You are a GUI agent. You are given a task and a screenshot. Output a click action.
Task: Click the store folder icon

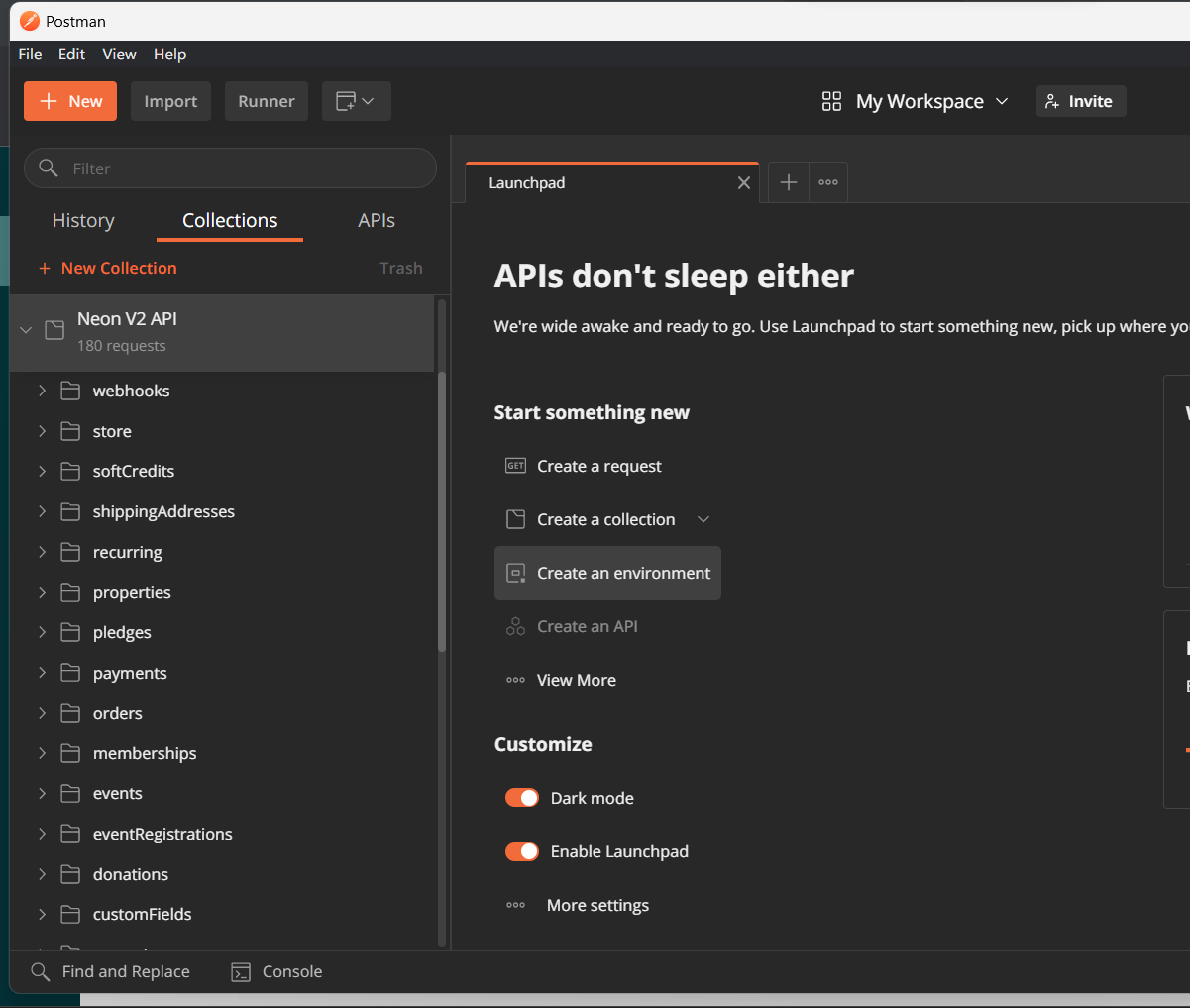tap(70, 431)
